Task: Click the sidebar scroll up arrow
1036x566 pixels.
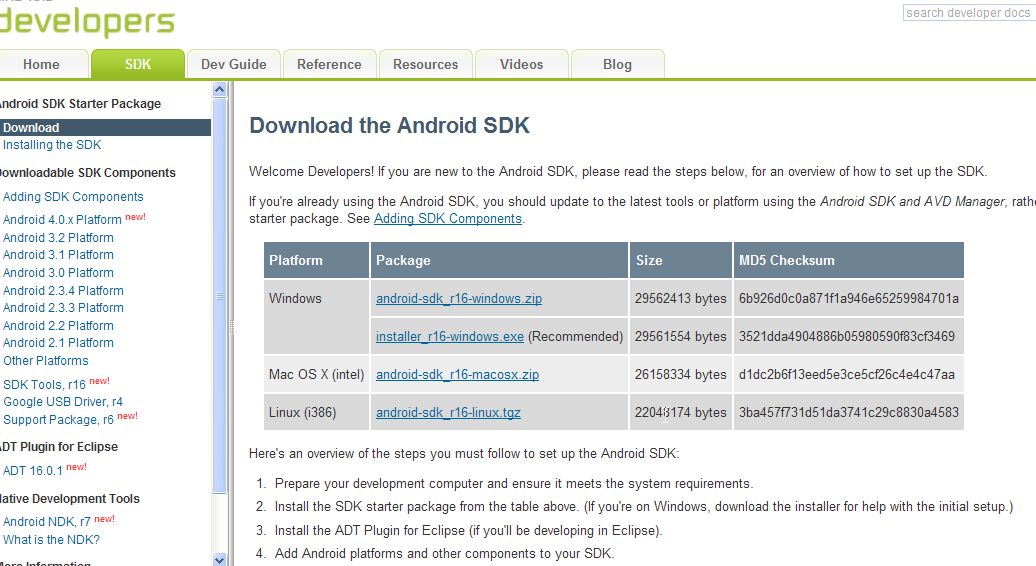Action: tap(220, 89)
